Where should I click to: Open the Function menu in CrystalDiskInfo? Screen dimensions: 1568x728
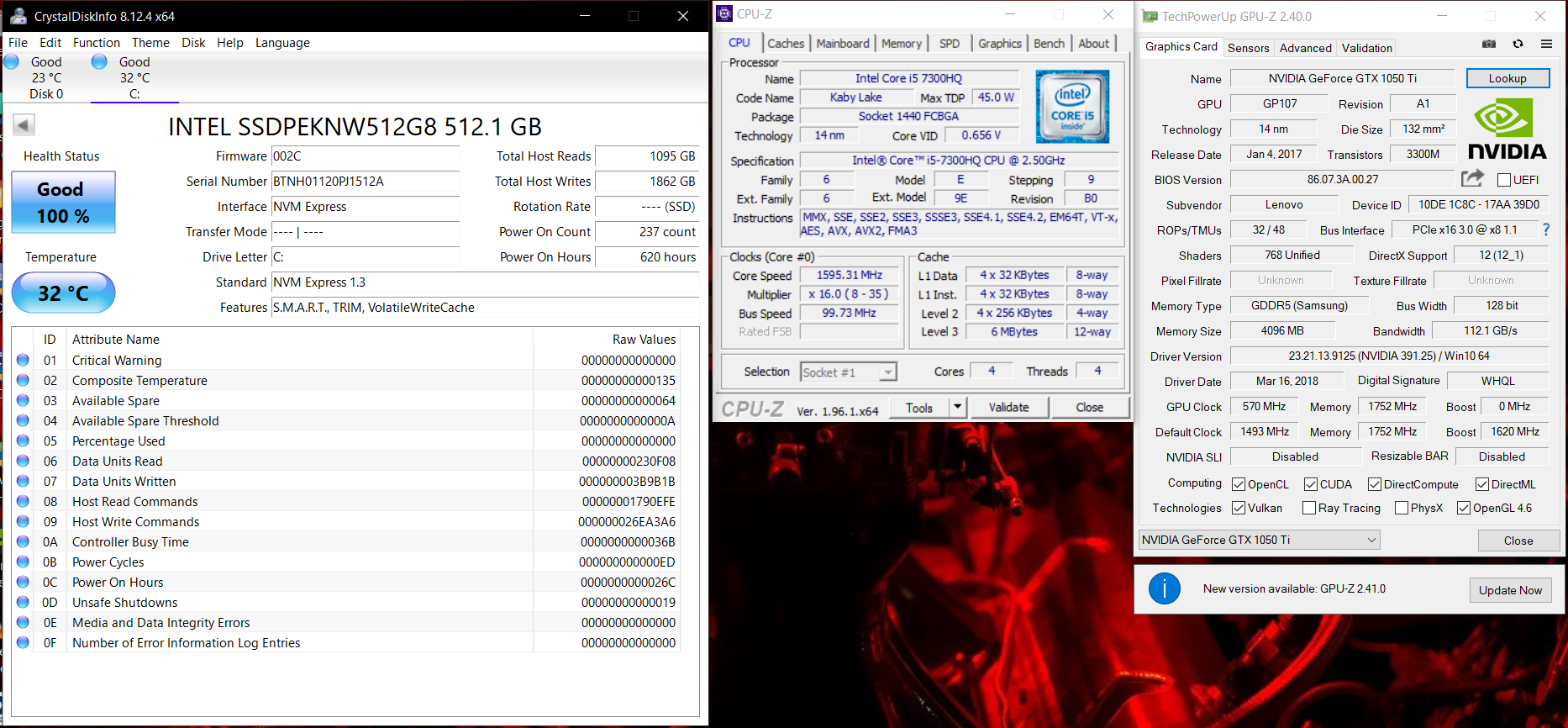pos(97,42)
